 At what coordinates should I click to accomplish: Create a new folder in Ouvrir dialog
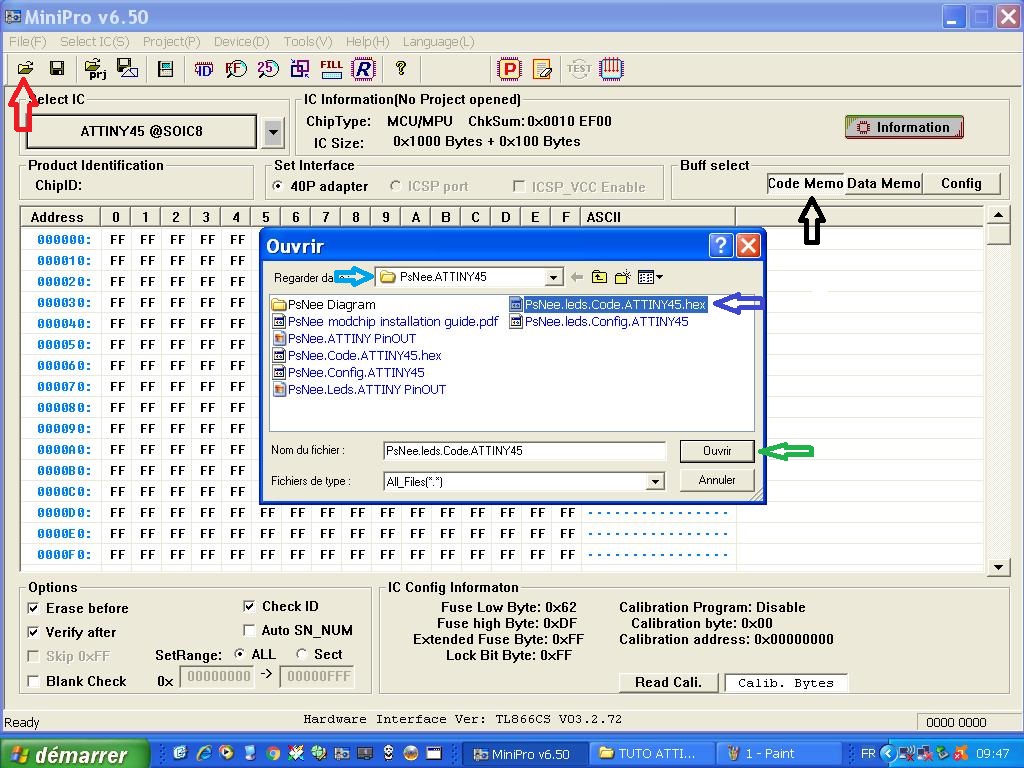622,277
